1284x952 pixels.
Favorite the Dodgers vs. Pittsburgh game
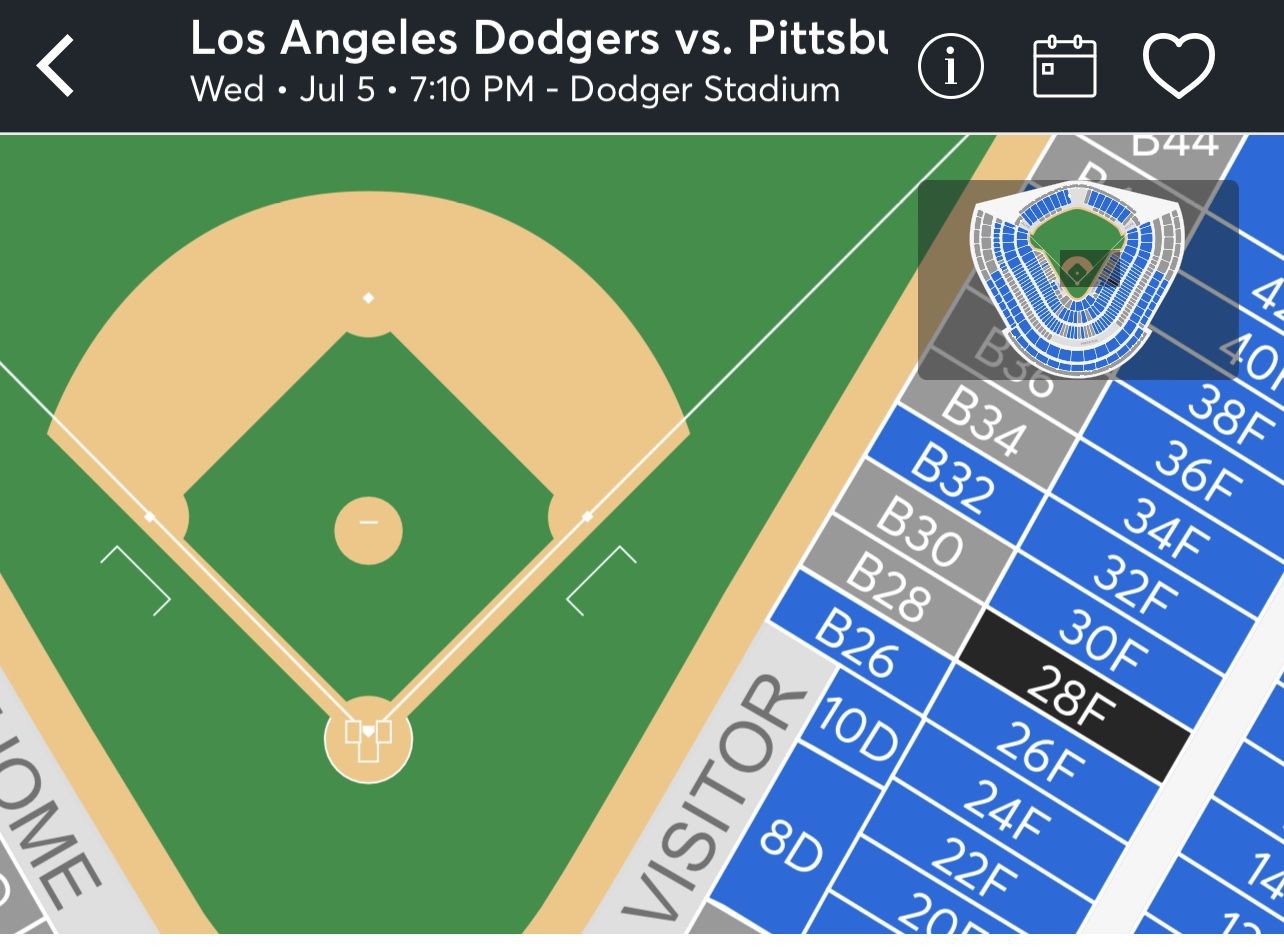click(x=1180, y=65)
